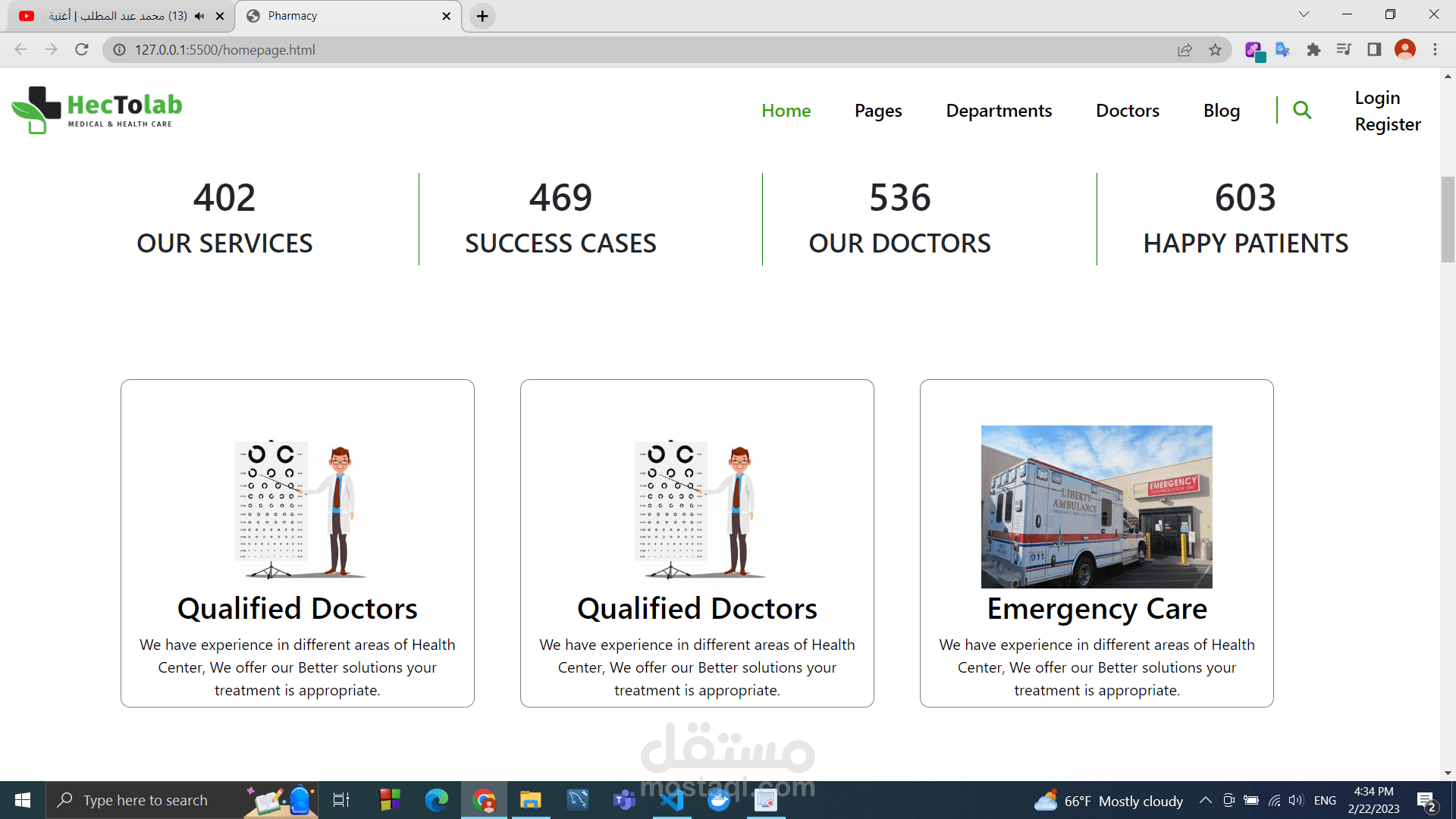
Task: Click the Login link
Action: pos(1377,98)
